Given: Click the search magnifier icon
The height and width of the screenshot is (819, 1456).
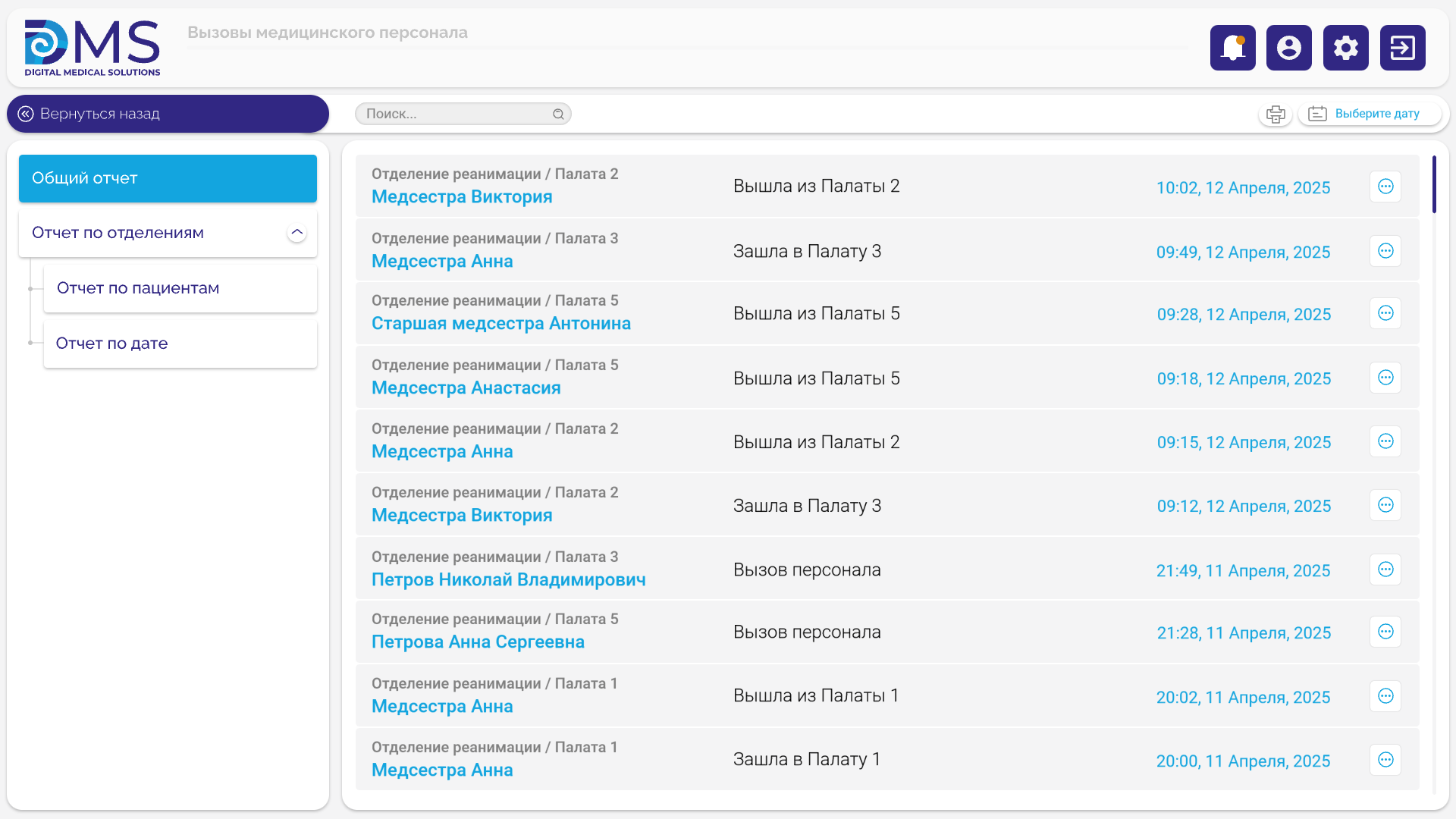Looking at the screenshot, I should coord(558,114).
